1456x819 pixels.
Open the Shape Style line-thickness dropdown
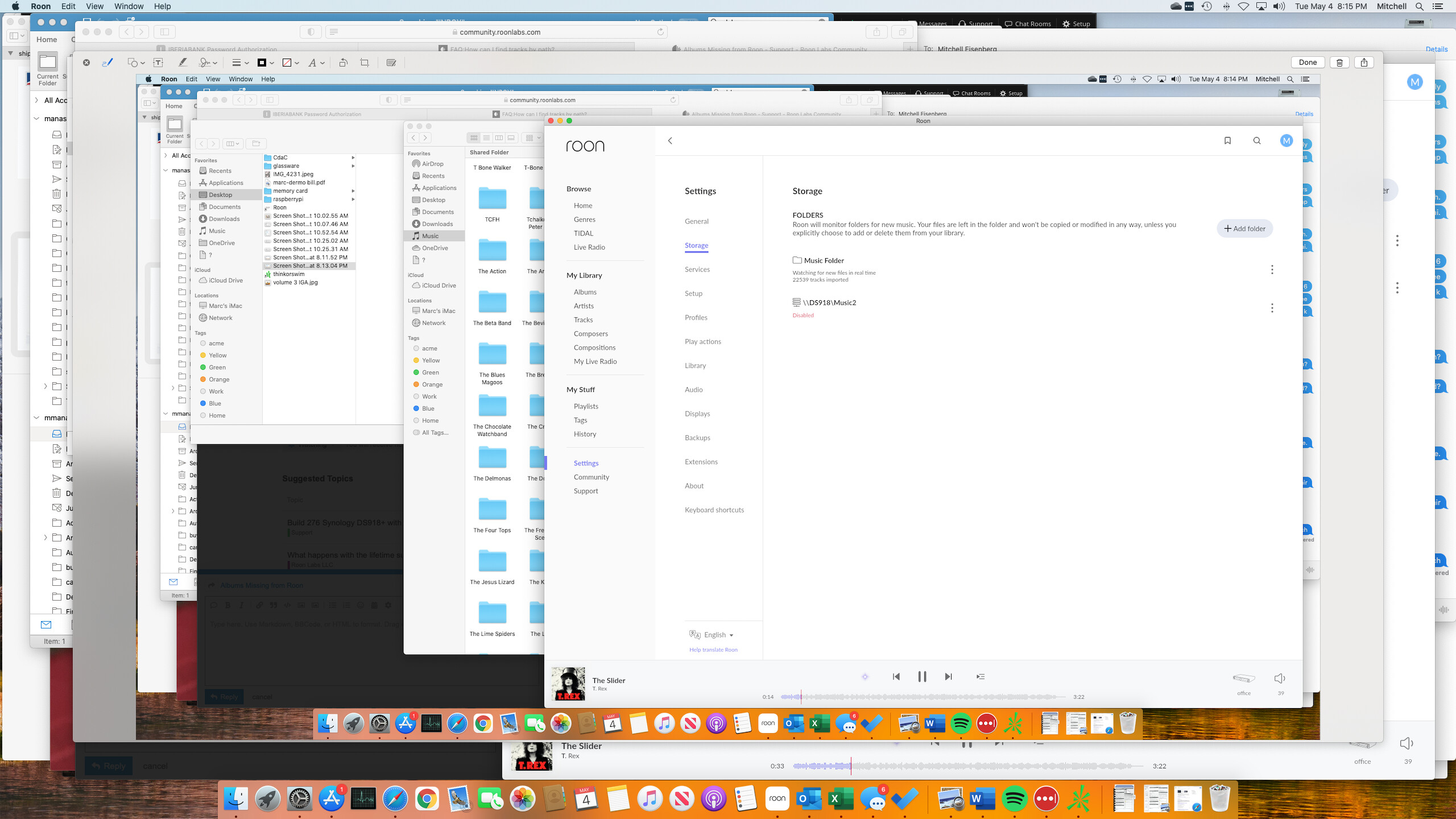coord(240,63)
